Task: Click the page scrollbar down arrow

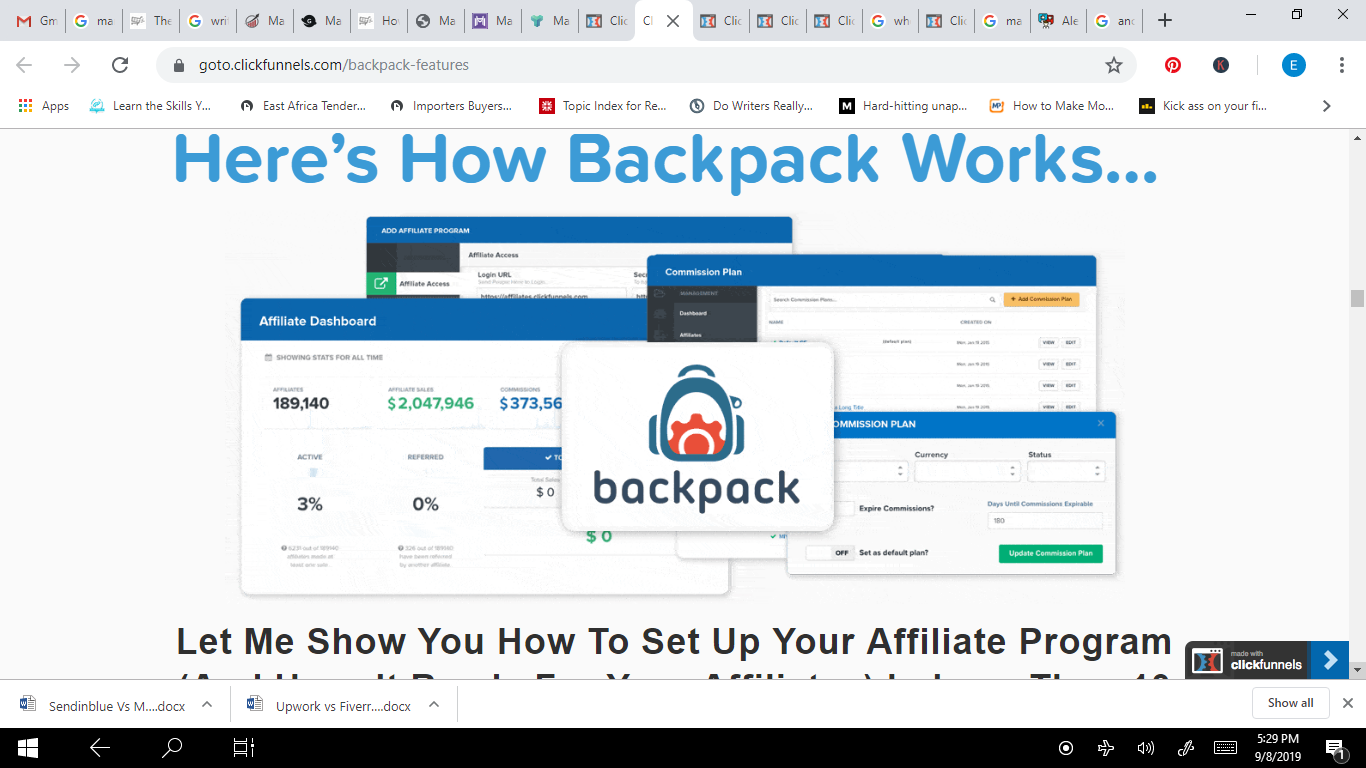Action: coord(1357,670)
